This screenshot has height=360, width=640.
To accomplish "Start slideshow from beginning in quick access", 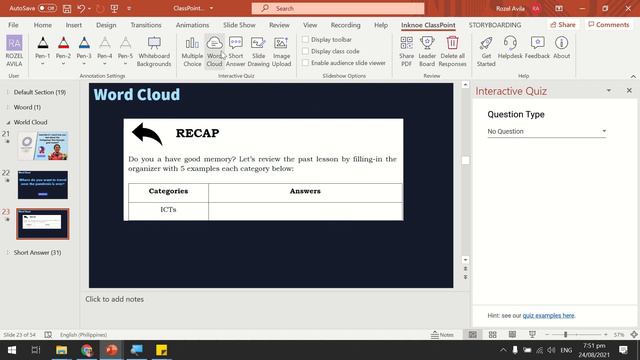I will pos(114,8).
